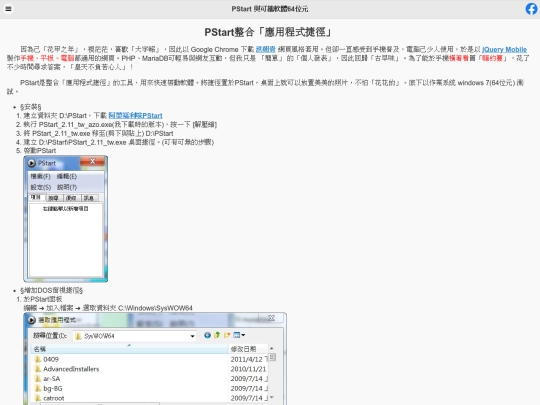Click the AdvancedInstallers folder icon
540x405 pixels.
click(x=38, y=369)
